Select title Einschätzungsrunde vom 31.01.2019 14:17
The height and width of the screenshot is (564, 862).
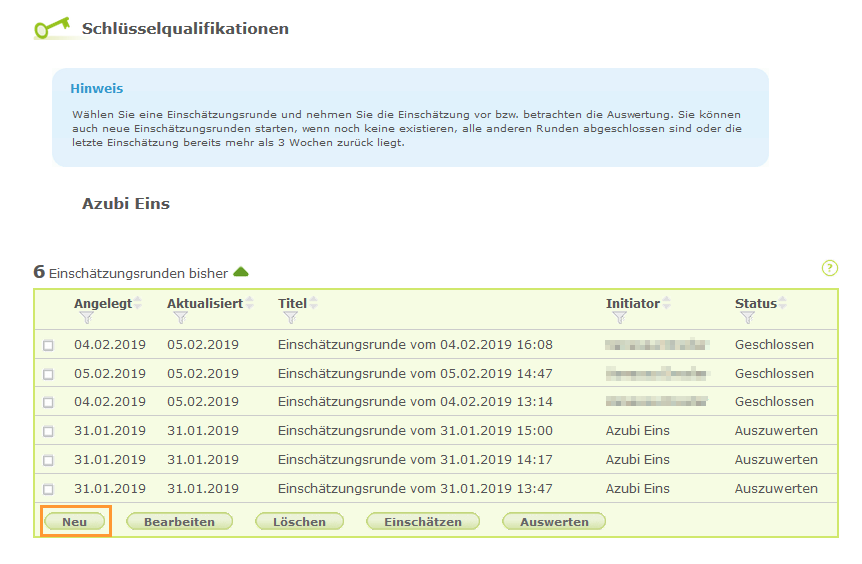pyautogui.click(x=415, y=460)
